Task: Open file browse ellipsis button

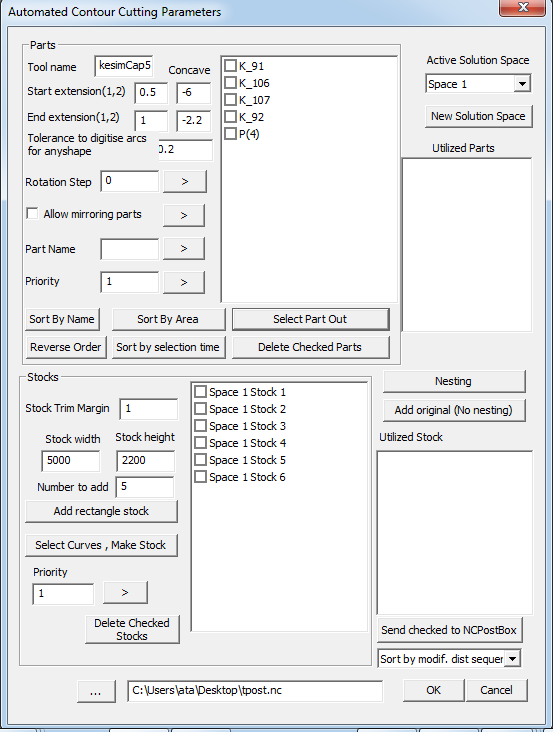Action: (96, 691)
